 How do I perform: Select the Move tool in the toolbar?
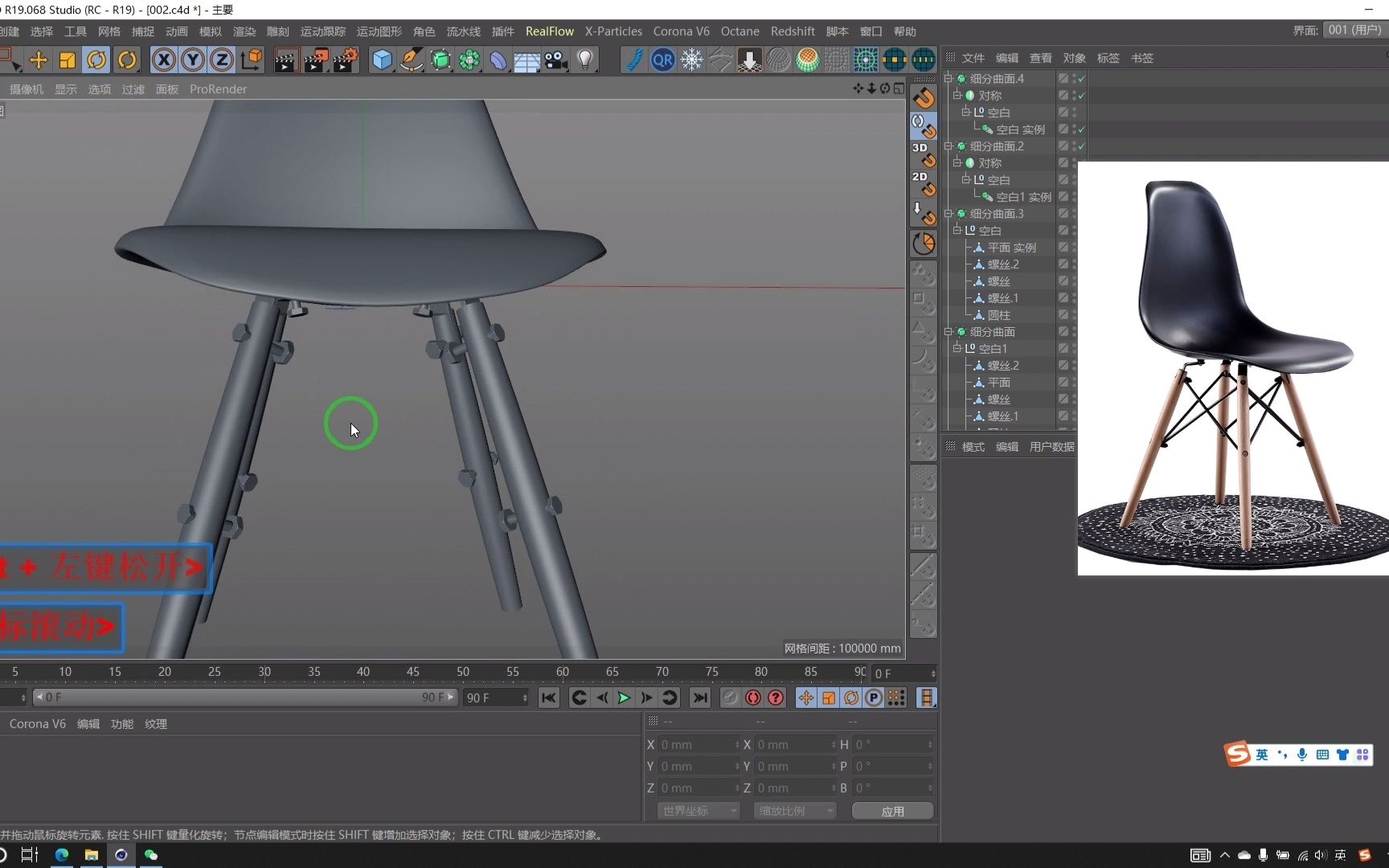[39, 59]
